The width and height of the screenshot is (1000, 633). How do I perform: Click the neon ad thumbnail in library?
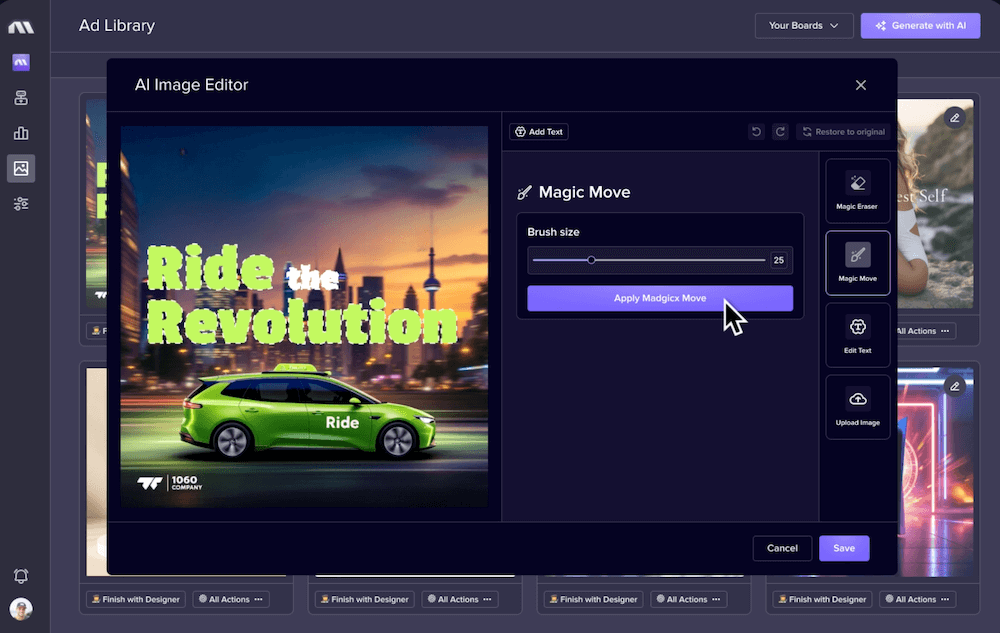tap(936, 472)
